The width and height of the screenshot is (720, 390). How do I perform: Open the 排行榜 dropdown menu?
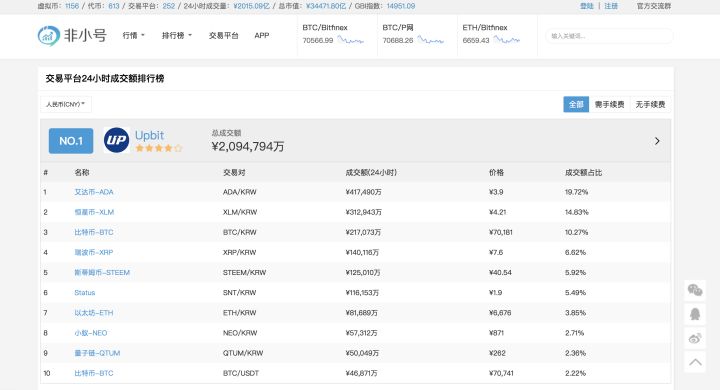(x=177, y=35)
